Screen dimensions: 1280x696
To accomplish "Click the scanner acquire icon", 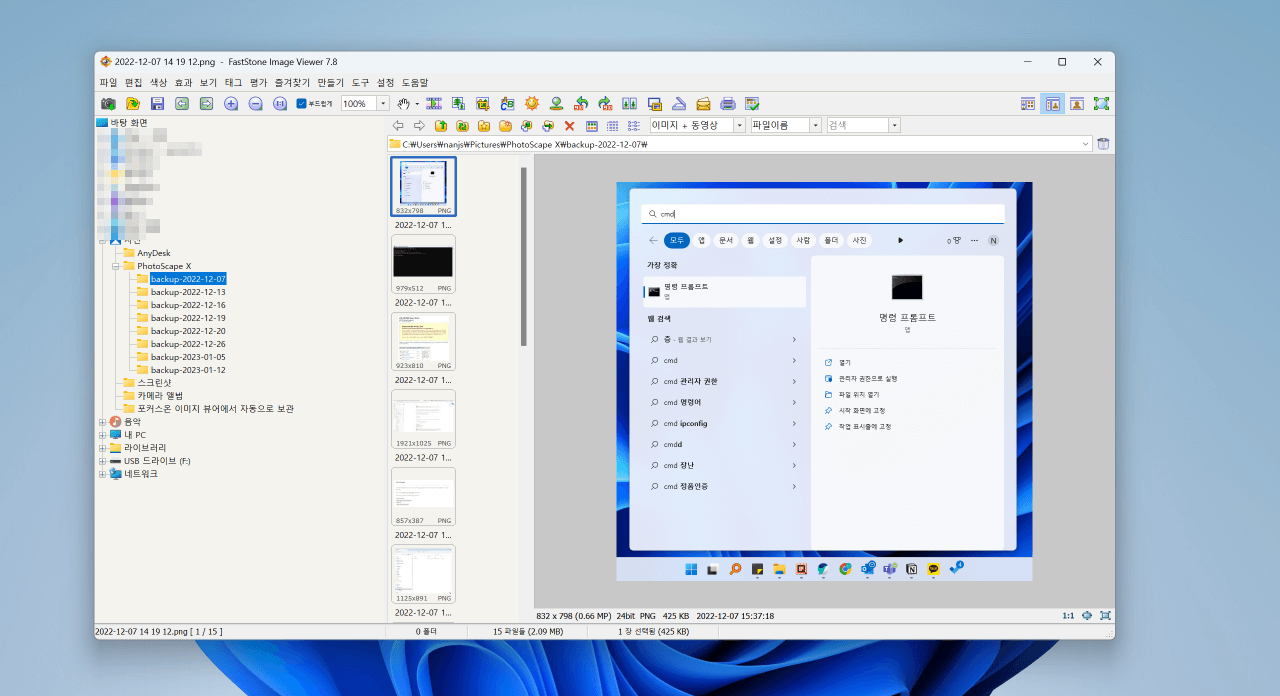I will tap(679, 103).
